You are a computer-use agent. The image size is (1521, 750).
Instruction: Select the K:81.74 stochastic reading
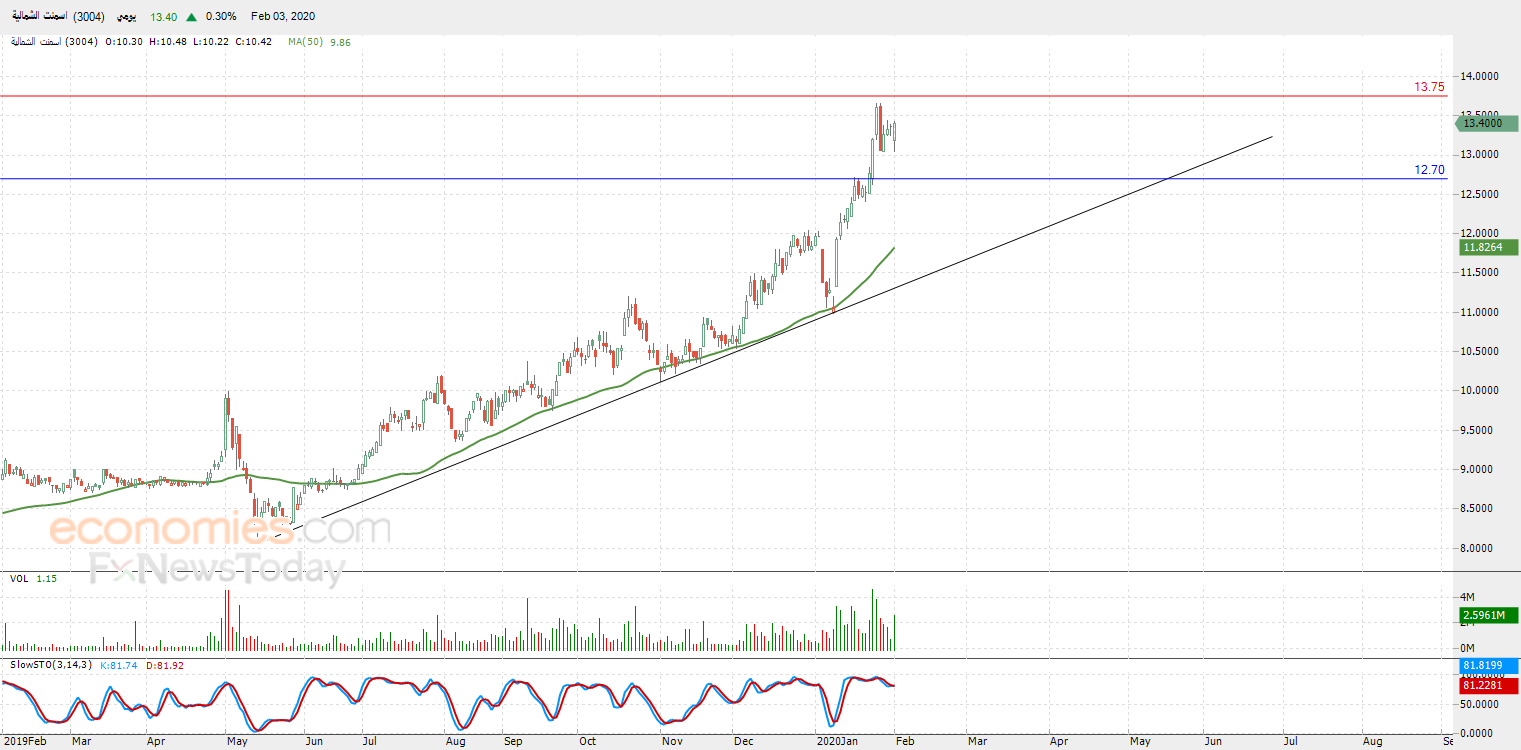pyautogui.click(x=121, y=665)
